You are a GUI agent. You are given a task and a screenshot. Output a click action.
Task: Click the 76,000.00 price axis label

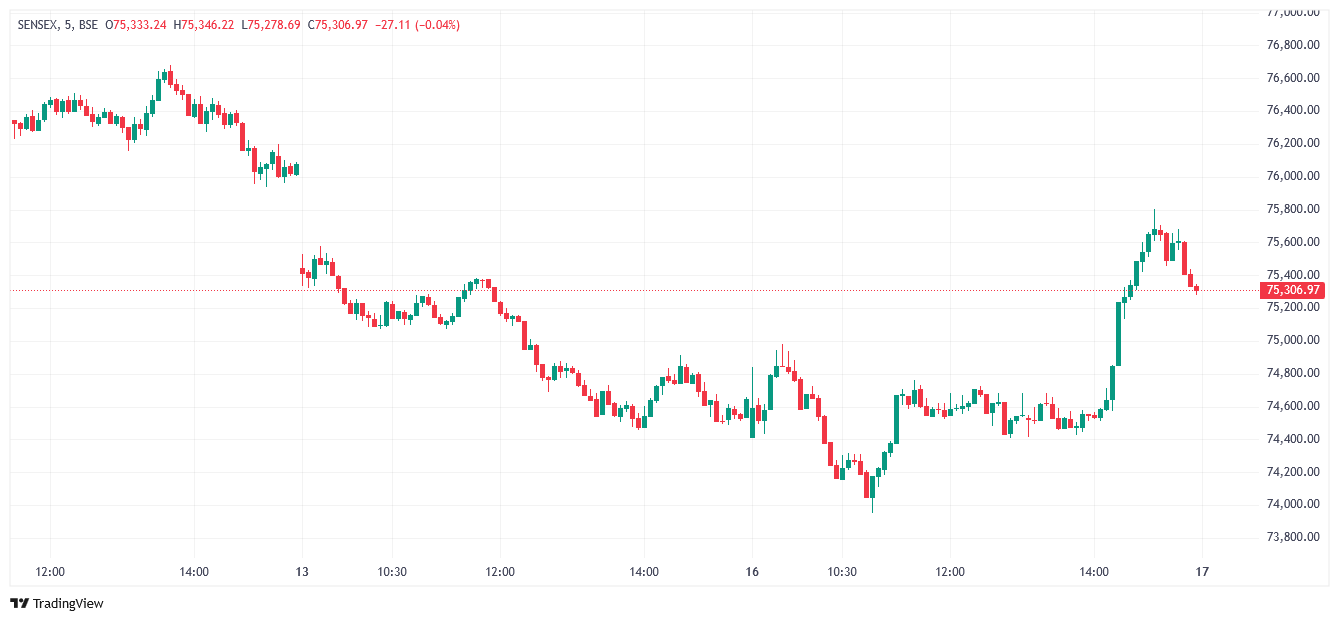(1293, 176)
